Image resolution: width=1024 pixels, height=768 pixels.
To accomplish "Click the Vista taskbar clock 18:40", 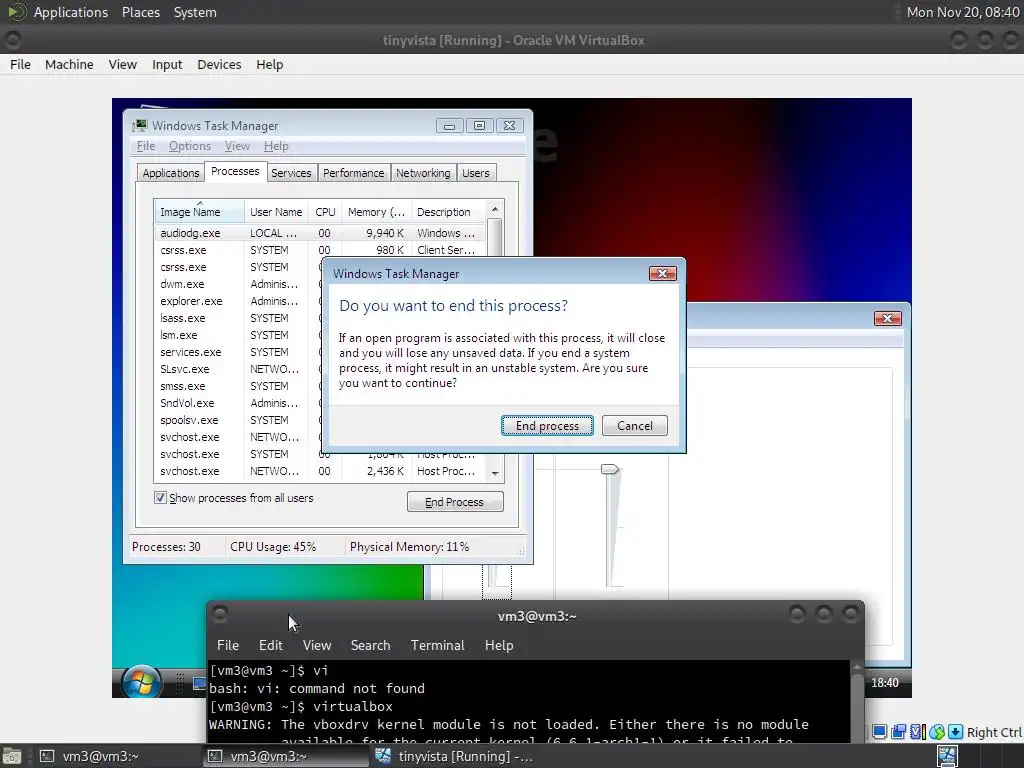I will click(885, 682).
